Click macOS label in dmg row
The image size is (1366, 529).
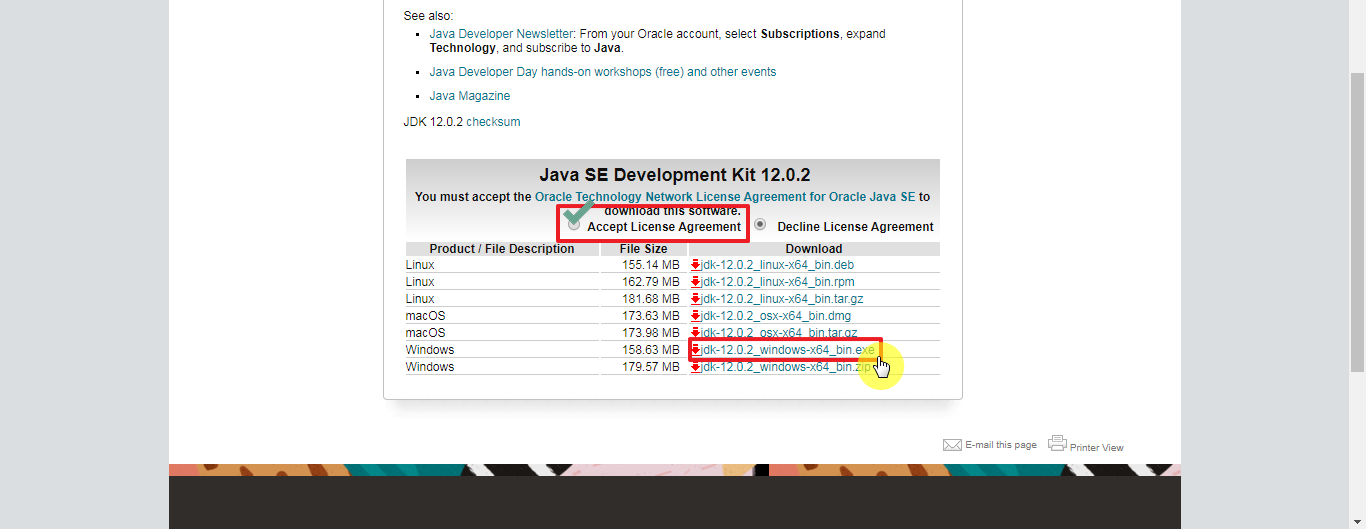[x=426, y=316]
